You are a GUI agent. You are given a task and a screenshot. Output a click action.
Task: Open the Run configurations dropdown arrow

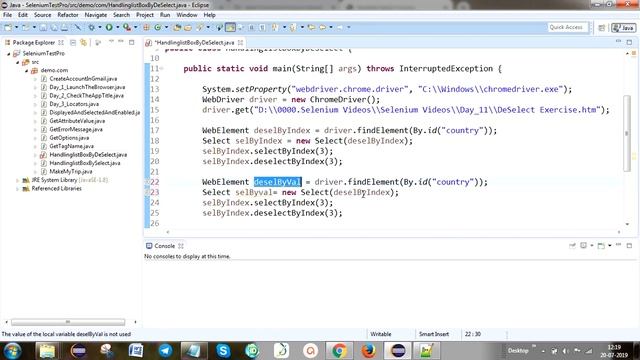[x=118, y=27]
